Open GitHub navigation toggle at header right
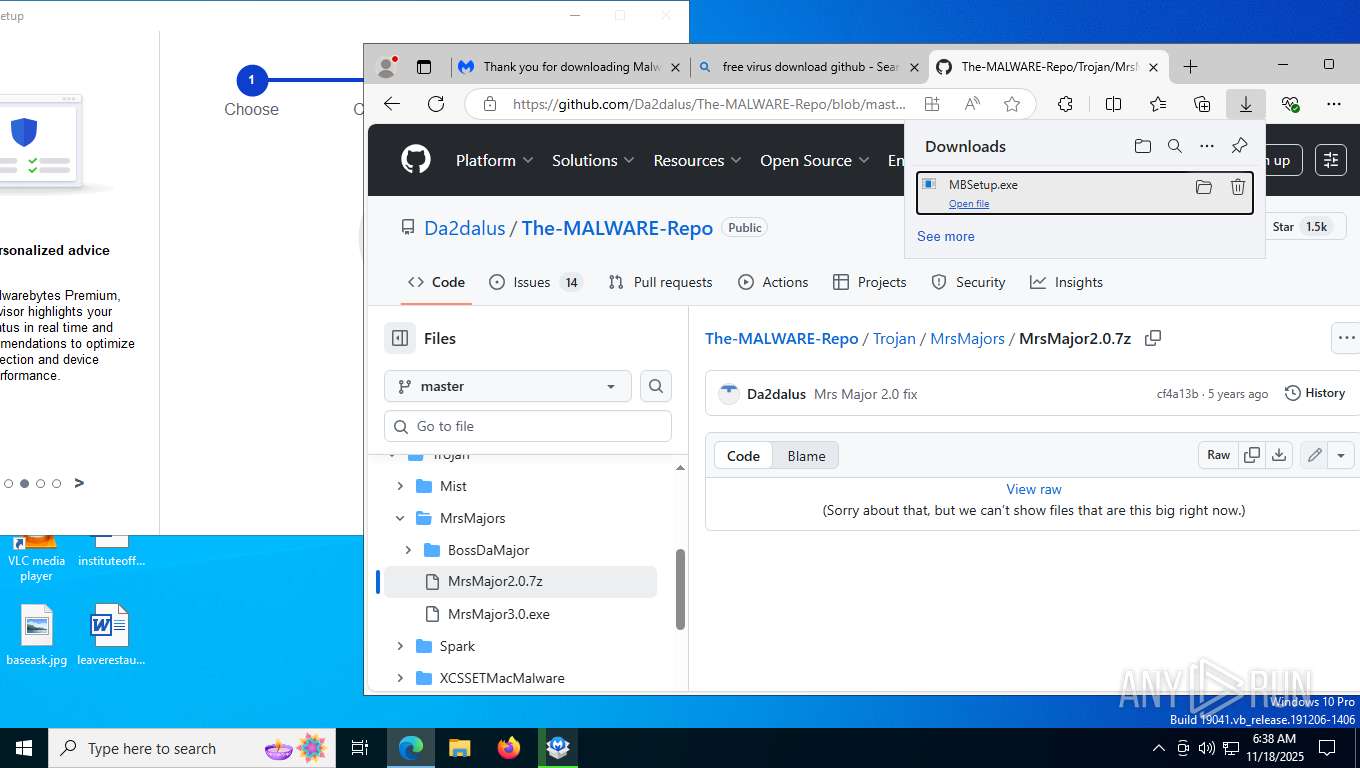The width and height of the screenshot is (1360, 768). pyautogui.click(x=1330, y=160)
